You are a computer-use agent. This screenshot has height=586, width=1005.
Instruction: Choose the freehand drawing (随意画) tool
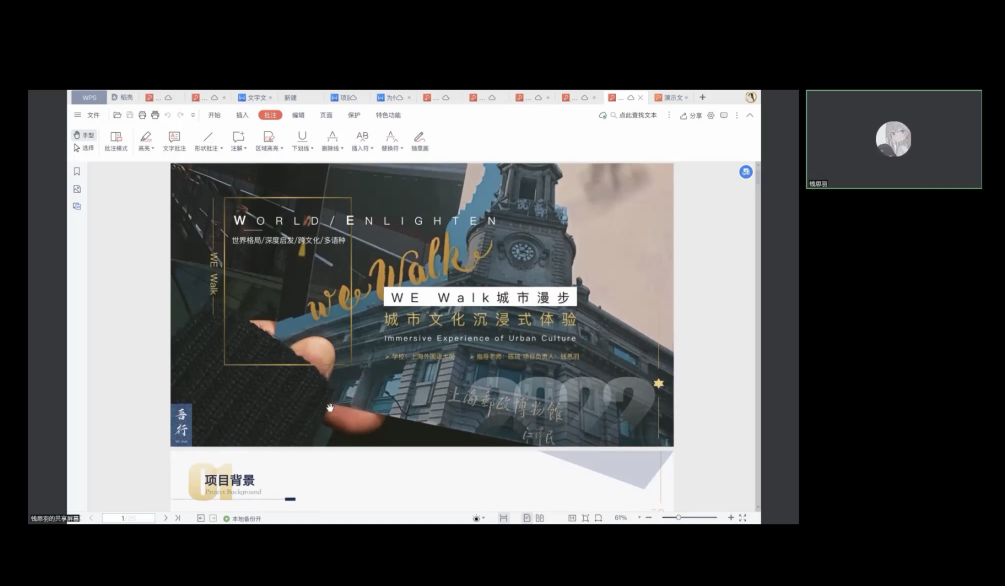point(420,140)
